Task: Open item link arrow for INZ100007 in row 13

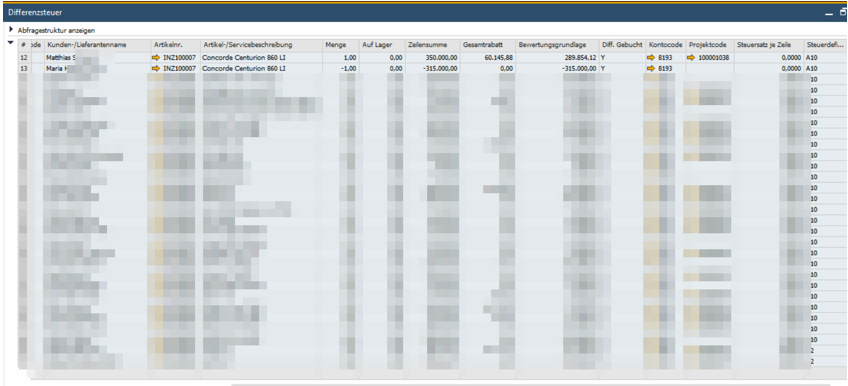Action: pyautogui.click(x=156, y=69)
